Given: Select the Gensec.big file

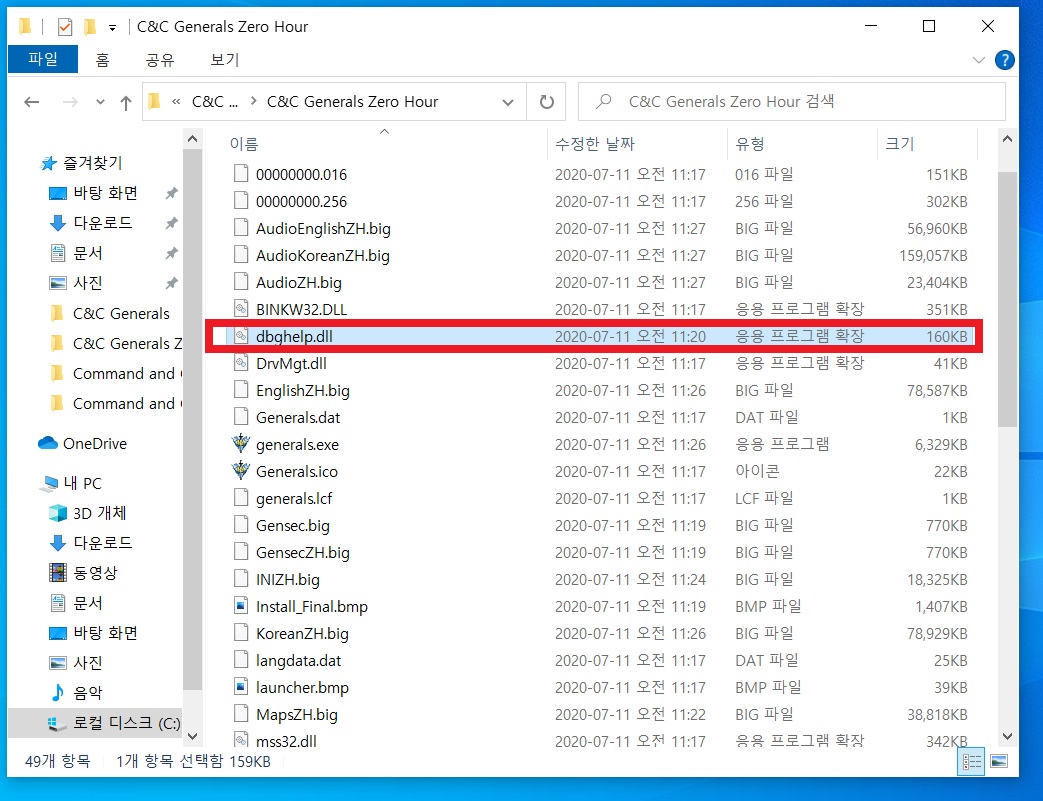Looking at the screenshot, I should click(293, 526).
